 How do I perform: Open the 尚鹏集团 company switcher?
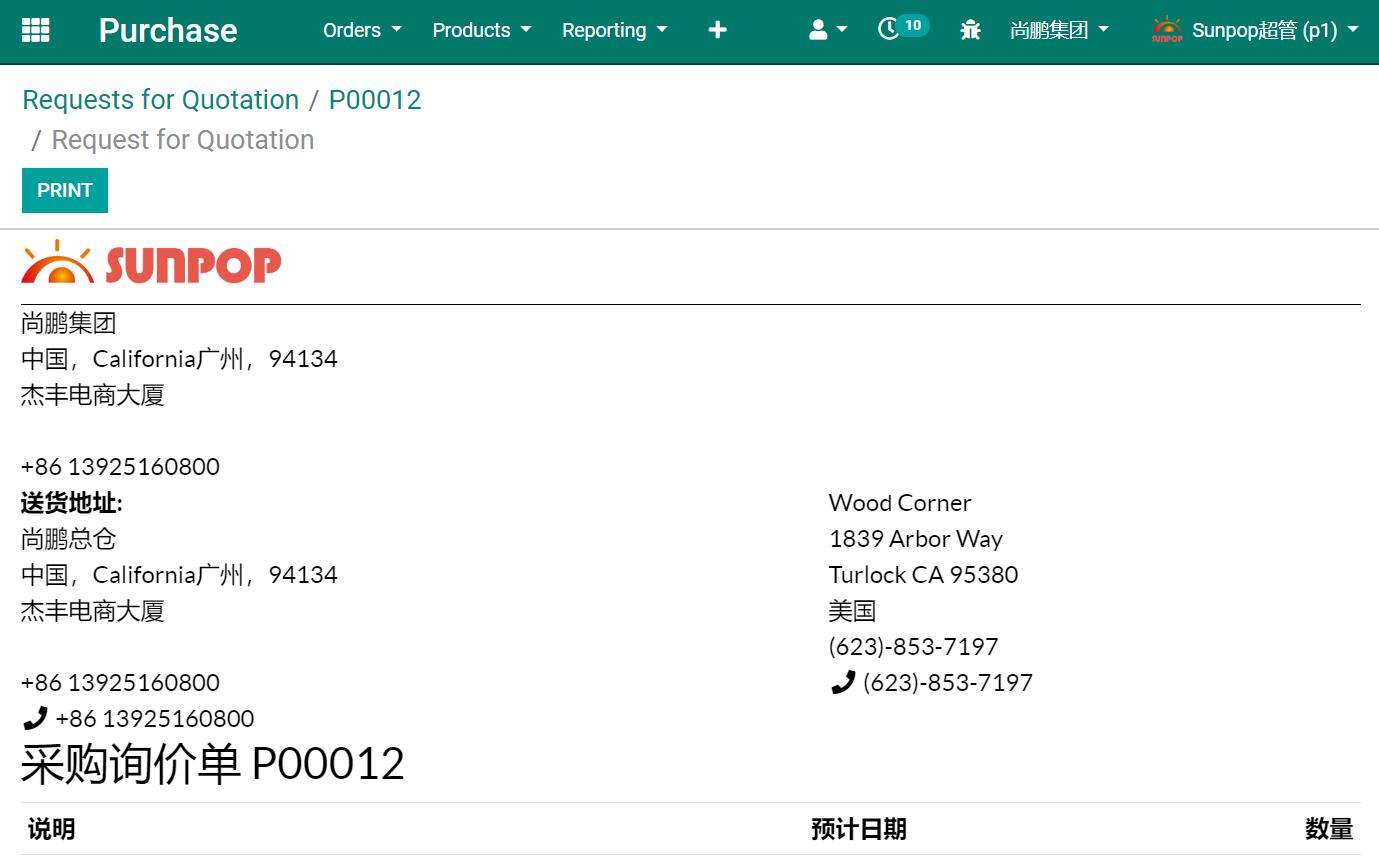point(1059,30)
